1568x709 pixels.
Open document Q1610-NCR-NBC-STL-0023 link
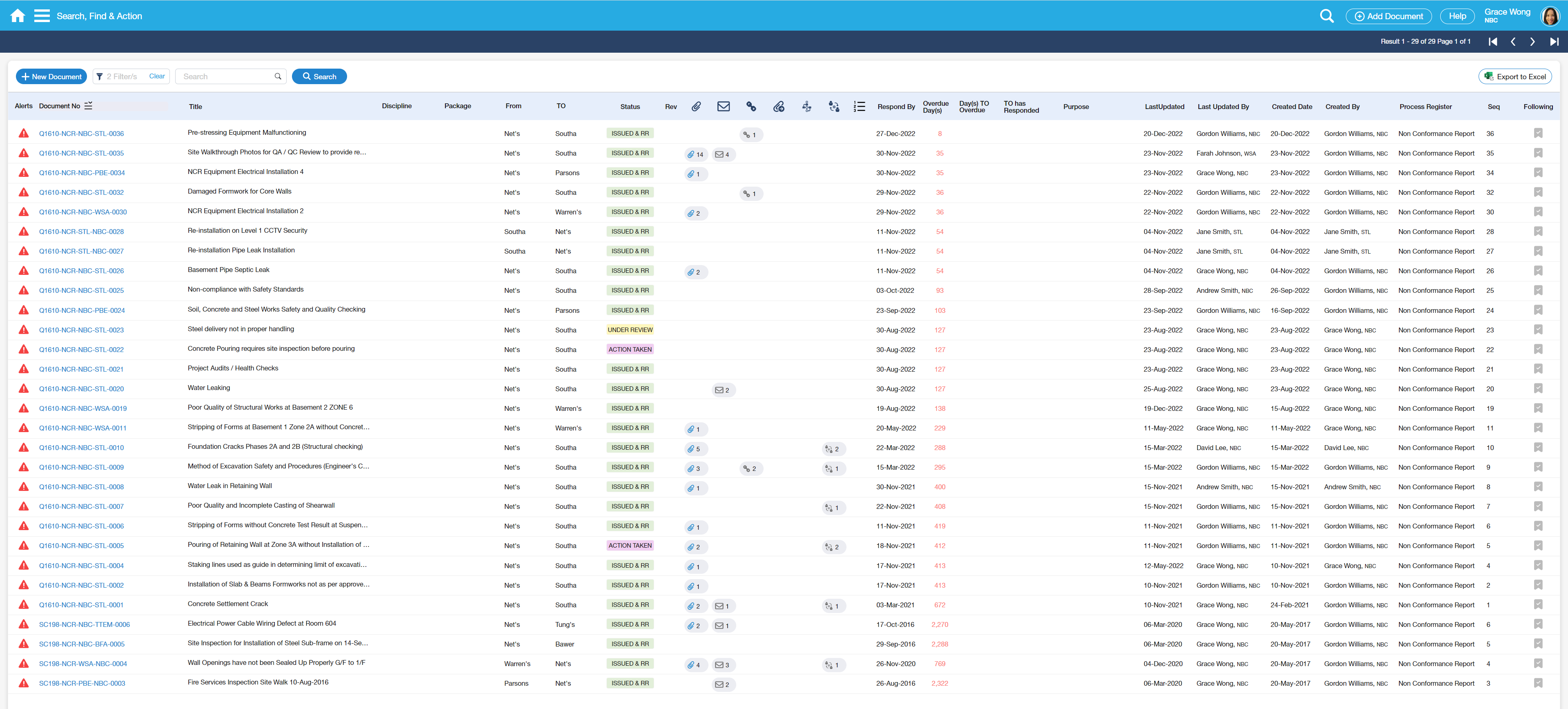(81, 330)
